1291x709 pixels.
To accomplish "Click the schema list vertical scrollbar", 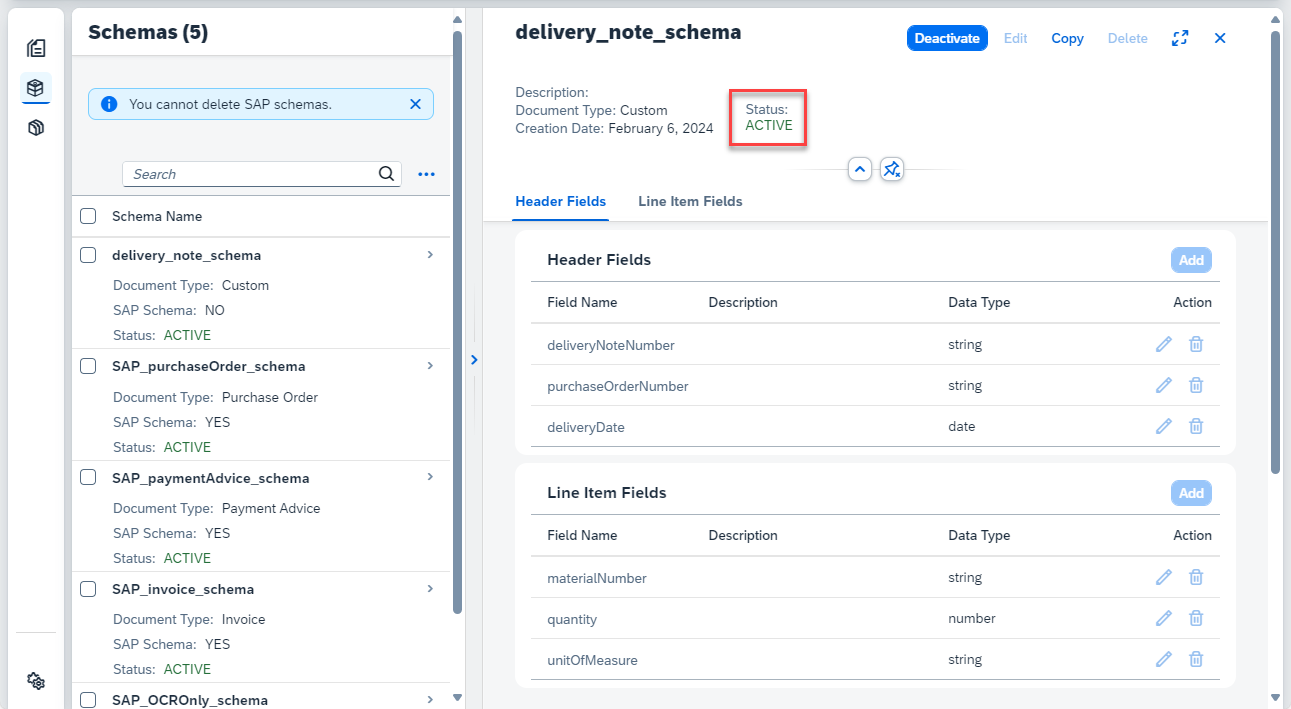I will (x=457, y=320).
